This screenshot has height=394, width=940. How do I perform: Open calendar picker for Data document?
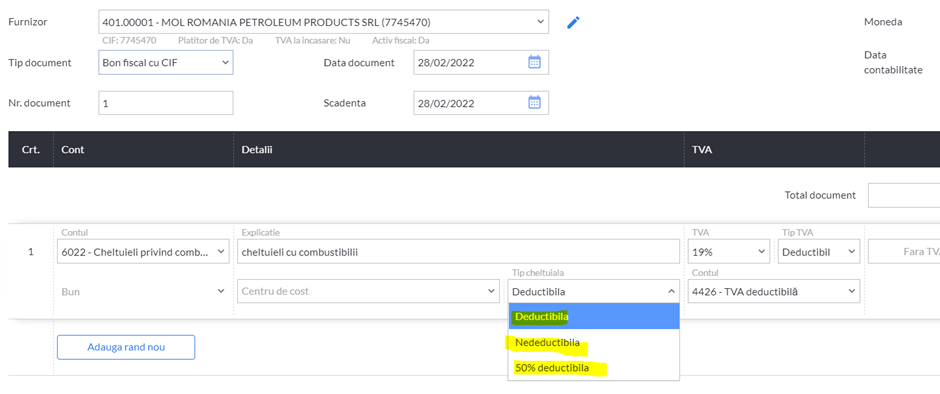coord(534,62)
